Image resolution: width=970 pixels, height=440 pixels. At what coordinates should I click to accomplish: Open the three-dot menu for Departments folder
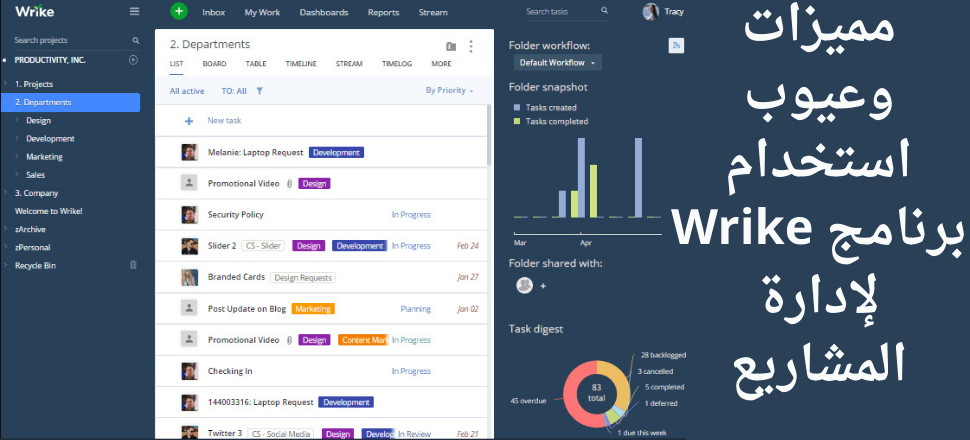471,46
